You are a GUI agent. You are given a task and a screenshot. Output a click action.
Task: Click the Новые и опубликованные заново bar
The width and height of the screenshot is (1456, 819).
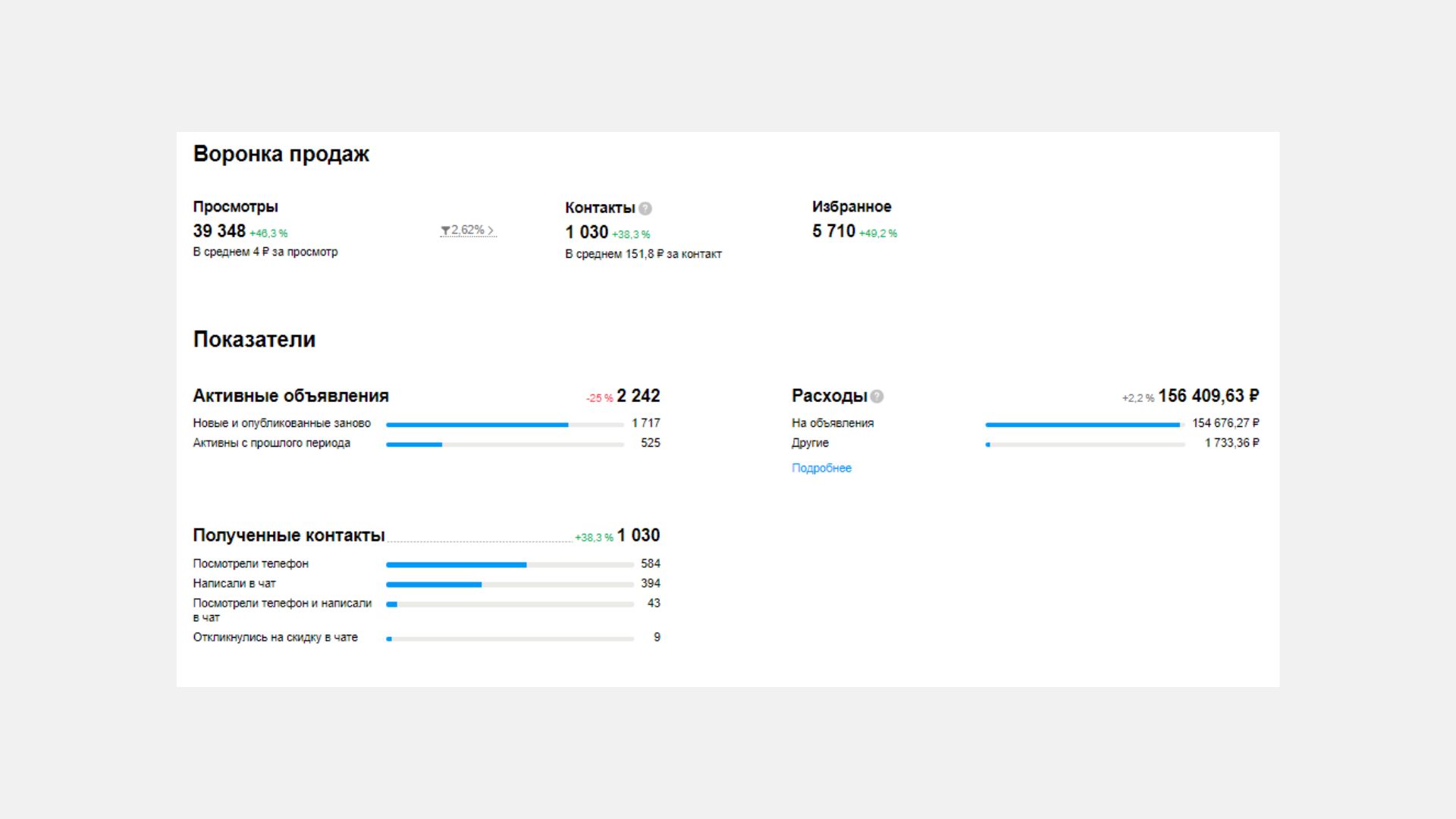pos(504,425)
